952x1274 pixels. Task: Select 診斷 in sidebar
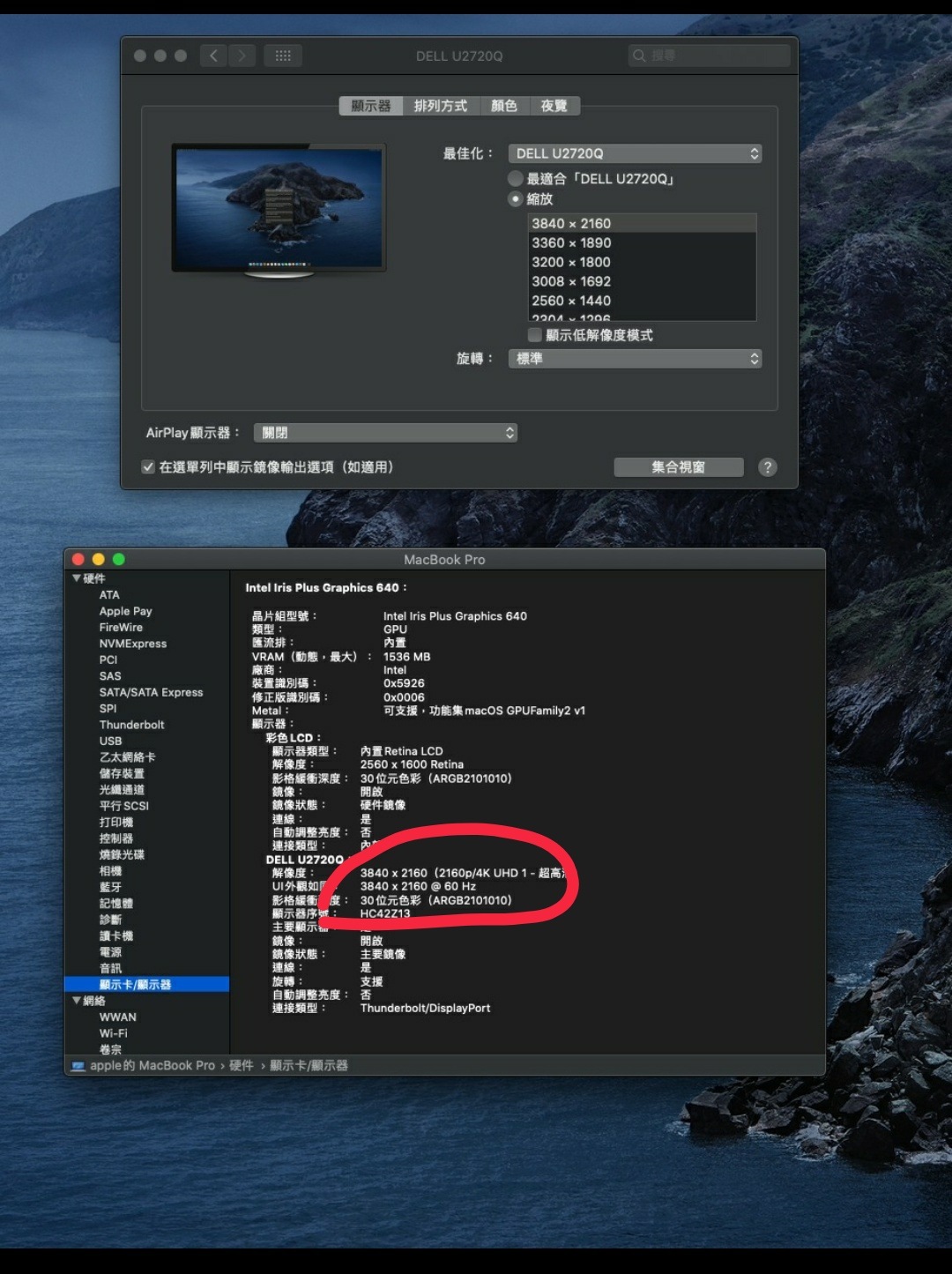tap(110, 920)
